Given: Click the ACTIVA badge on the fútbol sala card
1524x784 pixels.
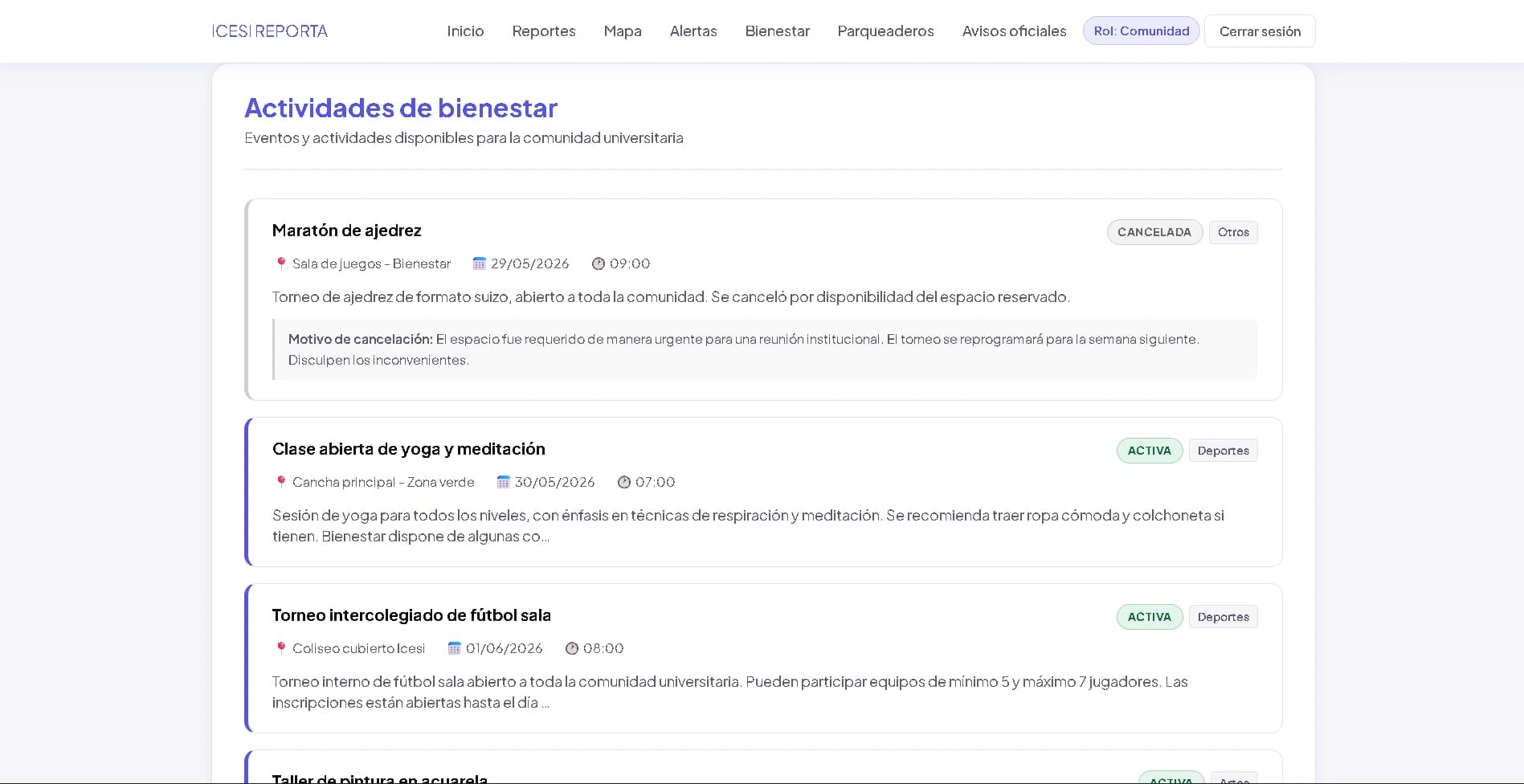Looking at the screenshot, I should coord(1150,617).
